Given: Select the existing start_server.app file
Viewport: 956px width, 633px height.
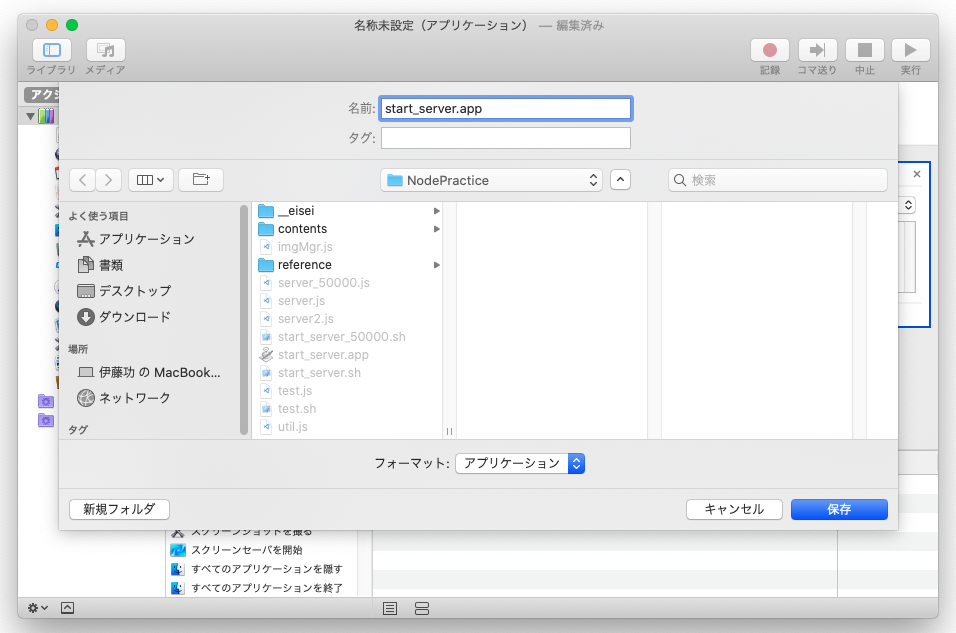Looking at the screenshot, I should [x=314, y=355].
